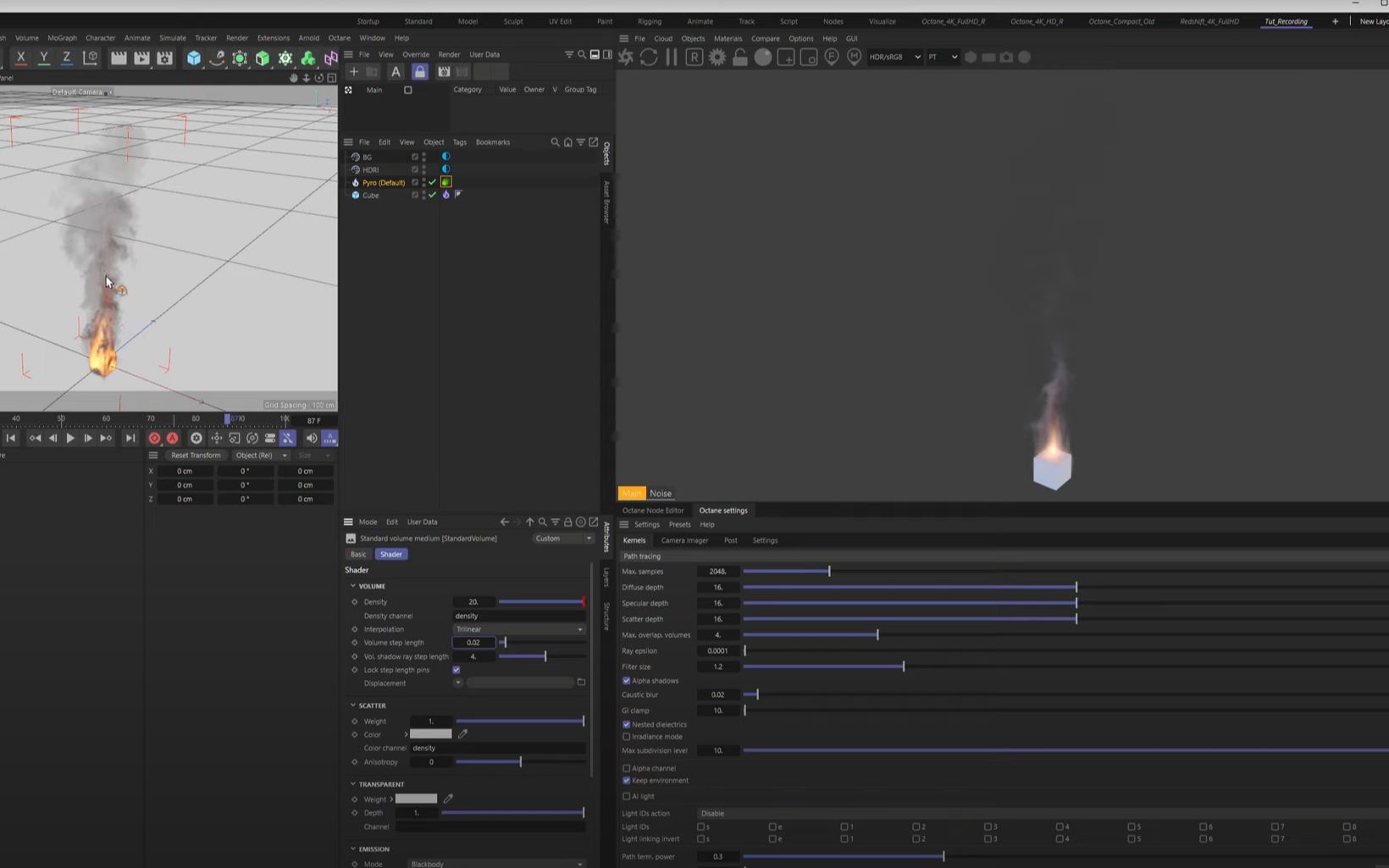The width and height of the screenshot is (1389, 868).
Task: Click the Octane focus picker F icon
Action: point(832,57)
